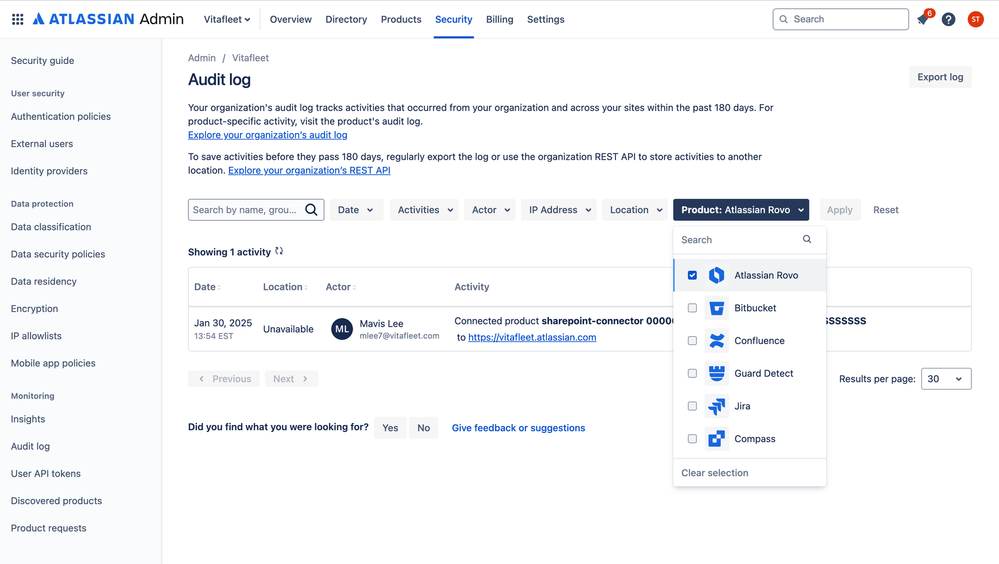Open IP allowlists in sidebar

(x=36, y=336)
